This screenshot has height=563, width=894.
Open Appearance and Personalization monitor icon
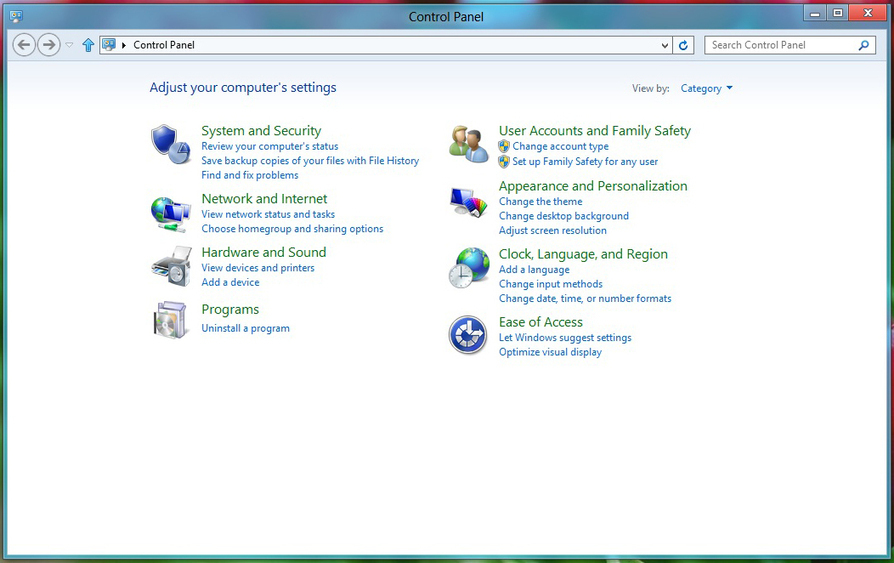468,203
